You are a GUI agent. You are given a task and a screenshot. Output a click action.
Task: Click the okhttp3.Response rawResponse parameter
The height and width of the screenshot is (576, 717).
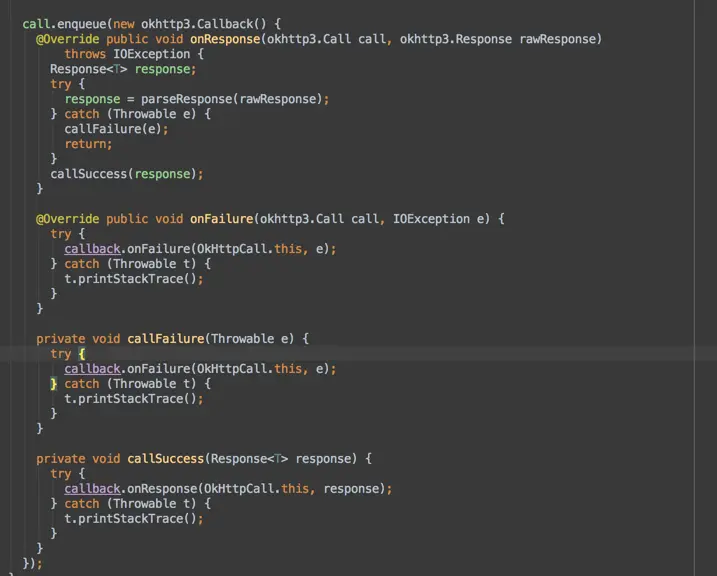pyautogui.click(x=498, y=39)
